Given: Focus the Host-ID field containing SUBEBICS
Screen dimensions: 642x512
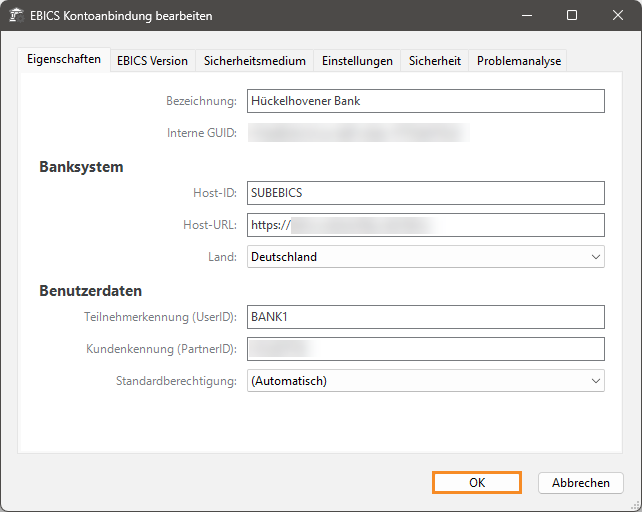Looking at the screenshot, I should 425,193.
